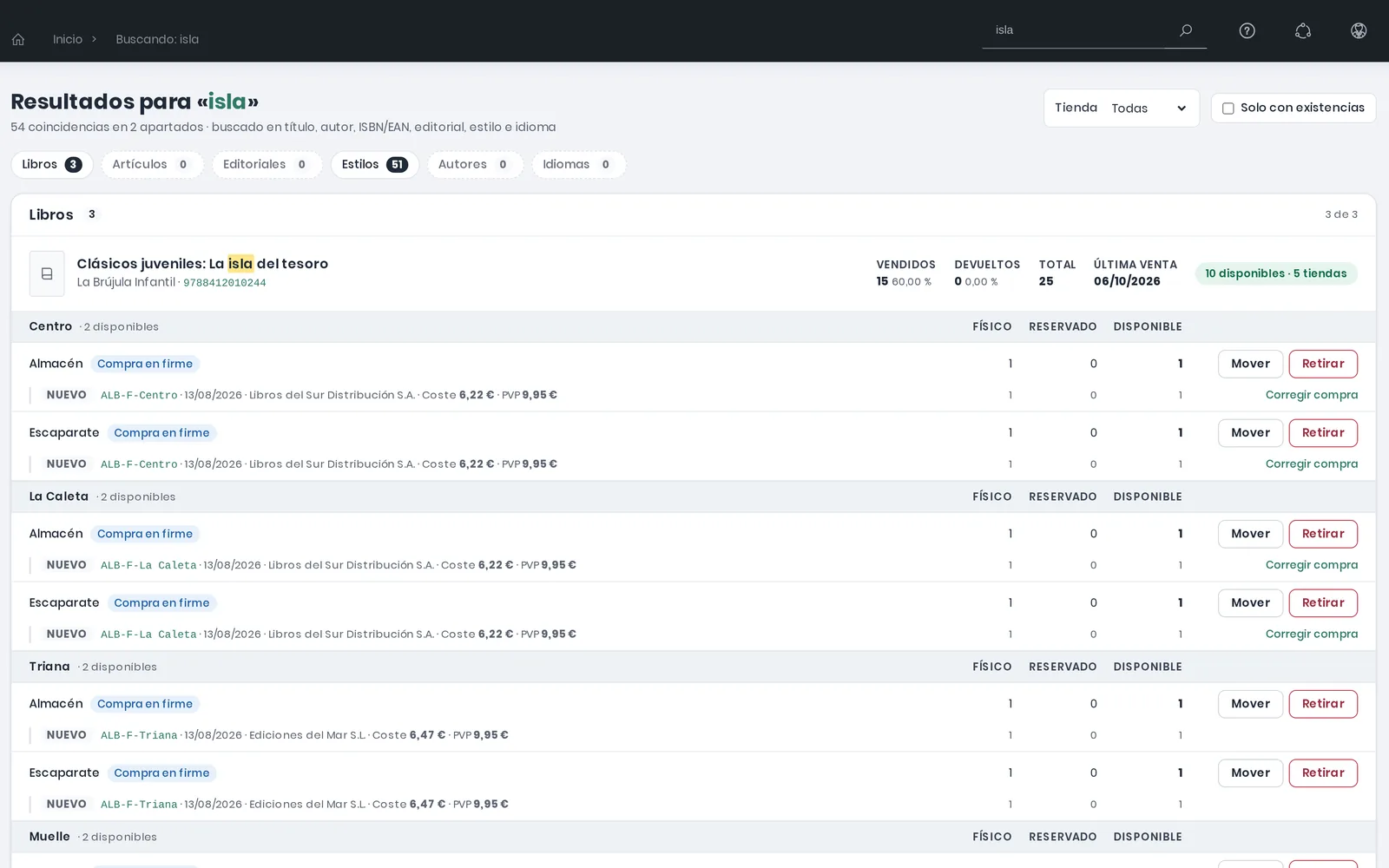Screen dimensions: 1389x868
Task: Open the user profile avatar icon
Action: (x=1359, y=30)
